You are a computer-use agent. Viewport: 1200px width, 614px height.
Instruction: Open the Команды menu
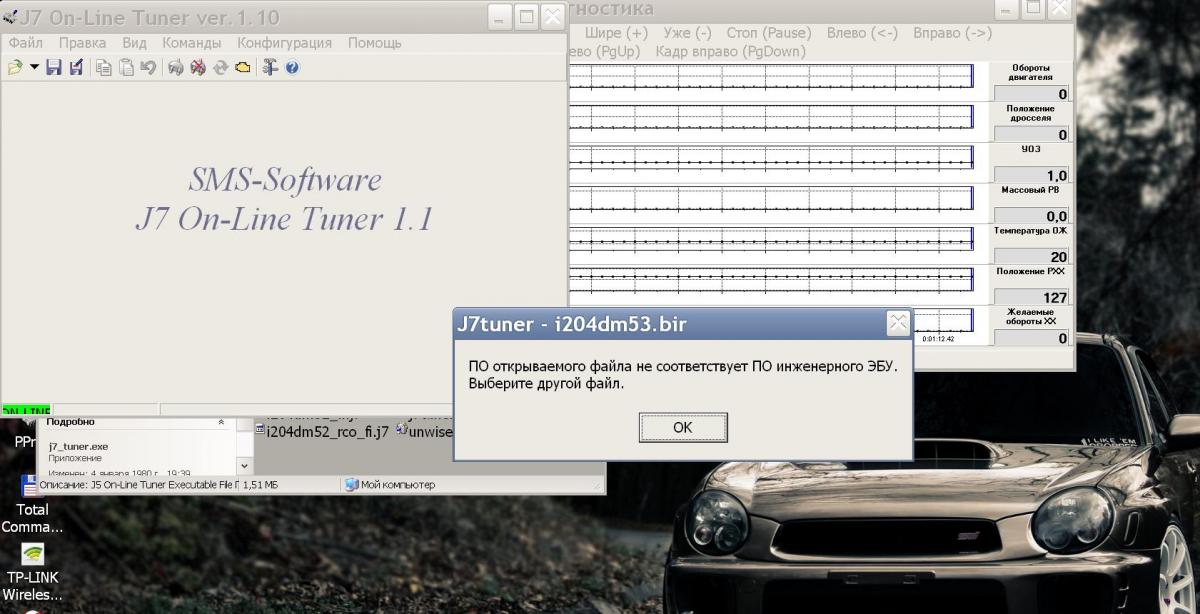coord(192,43)
